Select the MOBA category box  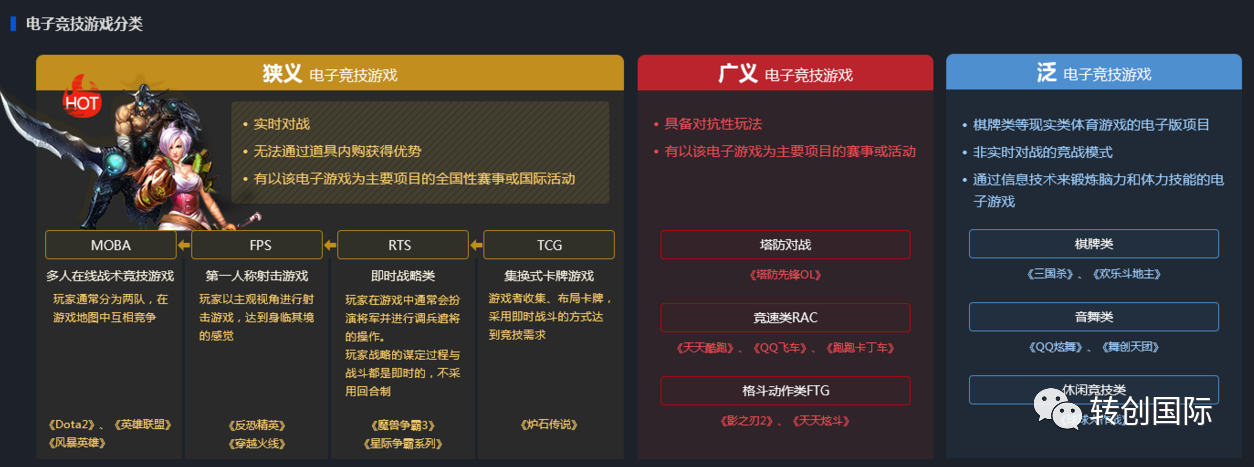(111, 245)
